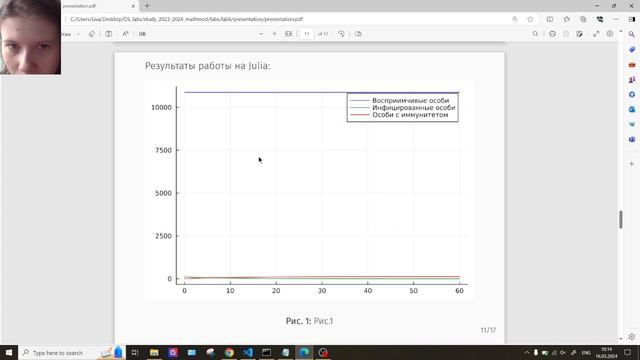Open sidebar Games icon
Image resolution: width=640 pixels, height=360 pixels.
pyautogui.click(x=632, y=80)
